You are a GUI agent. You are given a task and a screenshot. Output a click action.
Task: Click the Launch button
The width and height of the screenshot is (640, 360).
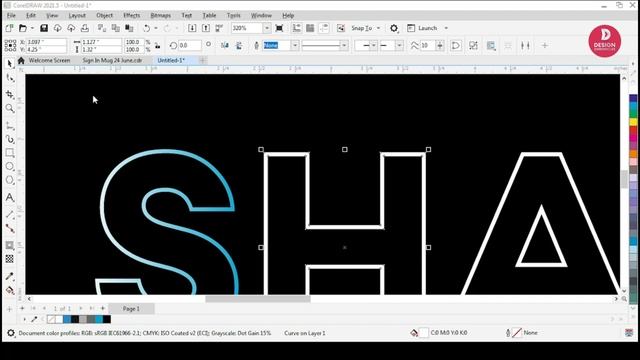click(422, 28)
